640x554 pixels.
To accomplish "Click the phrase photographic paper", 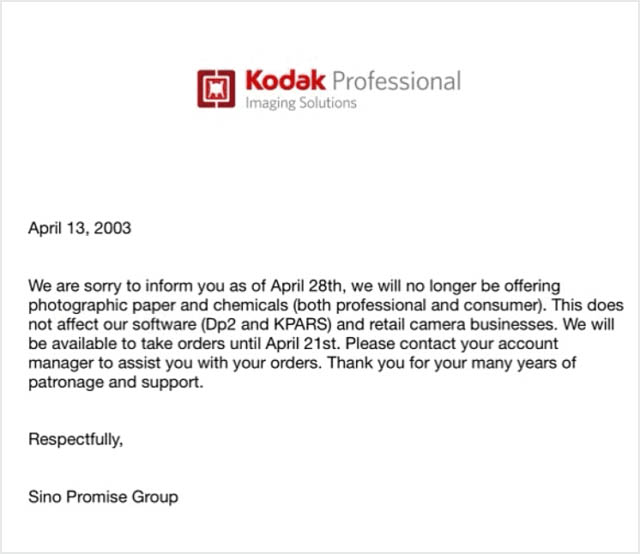I will click(x=102, y=306).
